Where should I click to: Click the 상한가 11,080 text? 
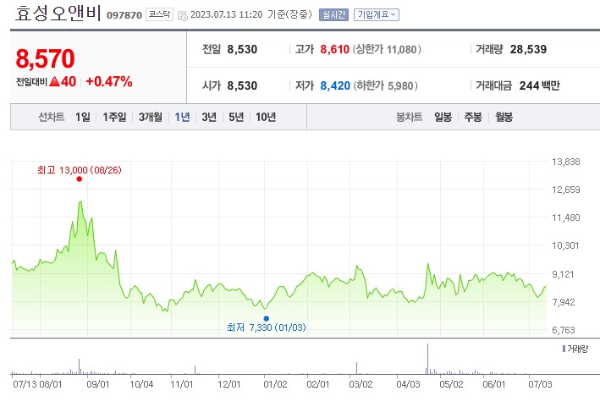387,49
